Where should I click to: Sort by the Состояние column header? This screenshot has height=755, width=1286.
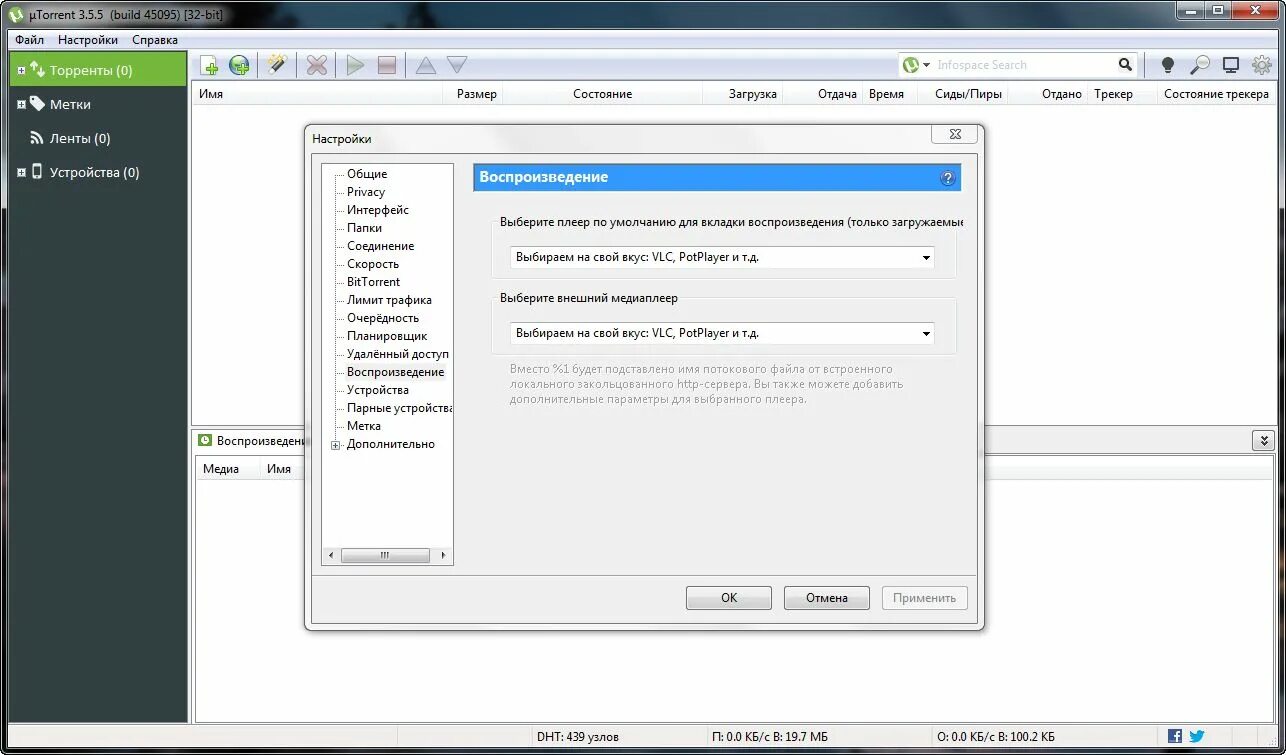603,94
